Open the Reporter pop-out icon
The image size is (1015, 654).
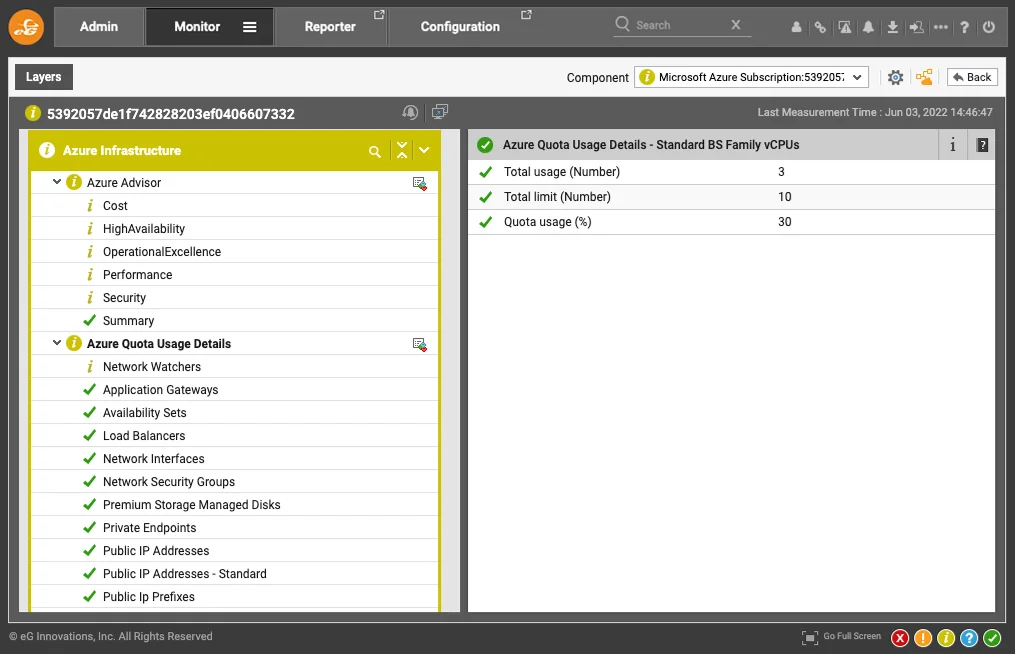pos(379,14)
